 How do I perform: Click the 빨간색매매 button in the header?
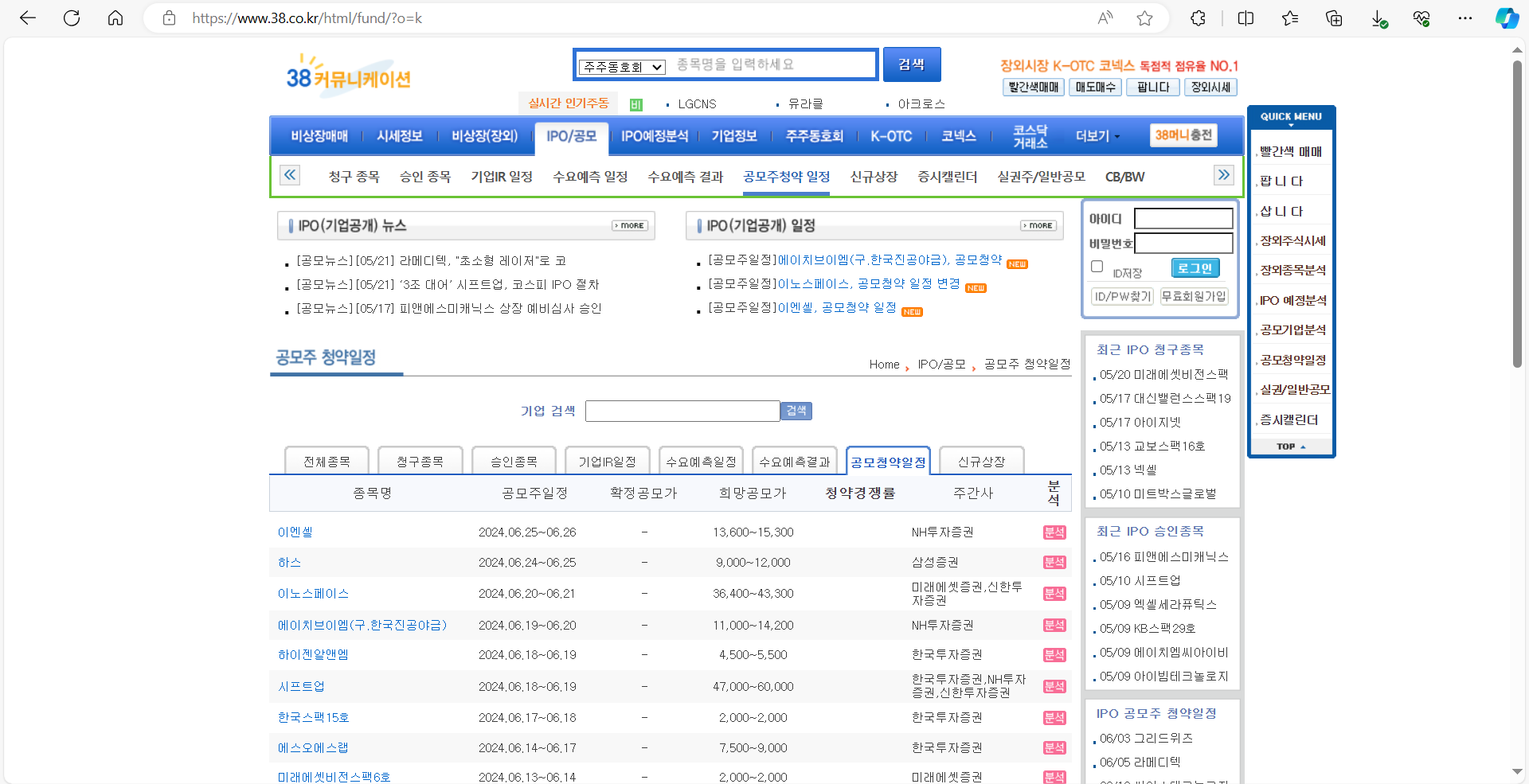point(1034,88)
